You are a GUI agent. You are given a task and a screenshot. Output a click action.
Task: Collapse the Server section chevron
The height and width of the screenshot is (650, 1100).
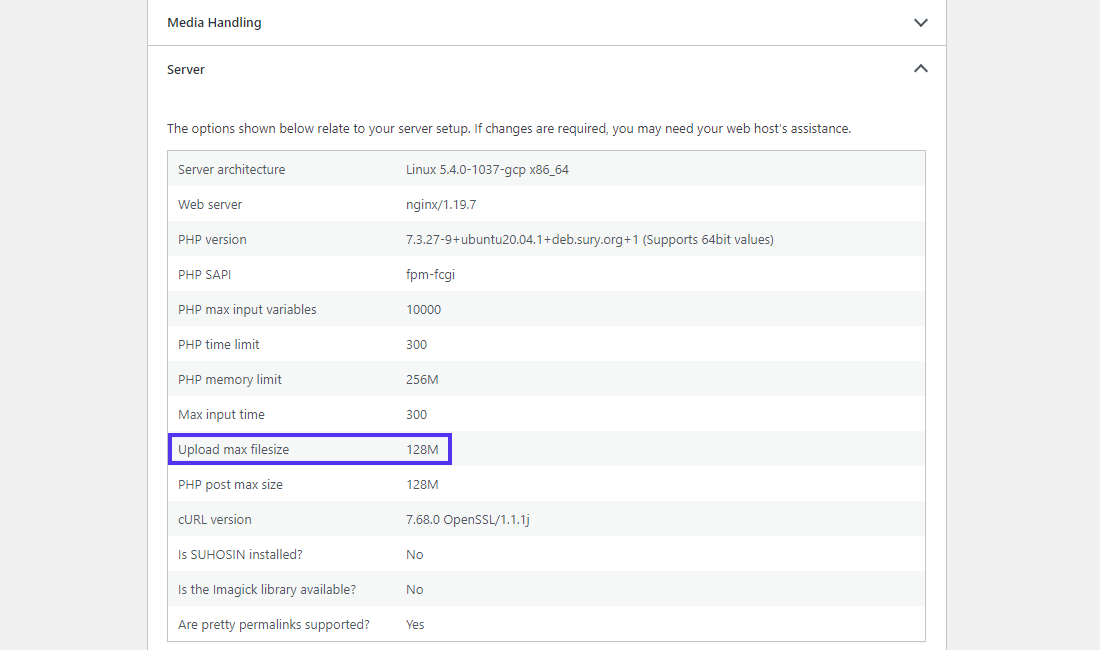click(920, 69)
